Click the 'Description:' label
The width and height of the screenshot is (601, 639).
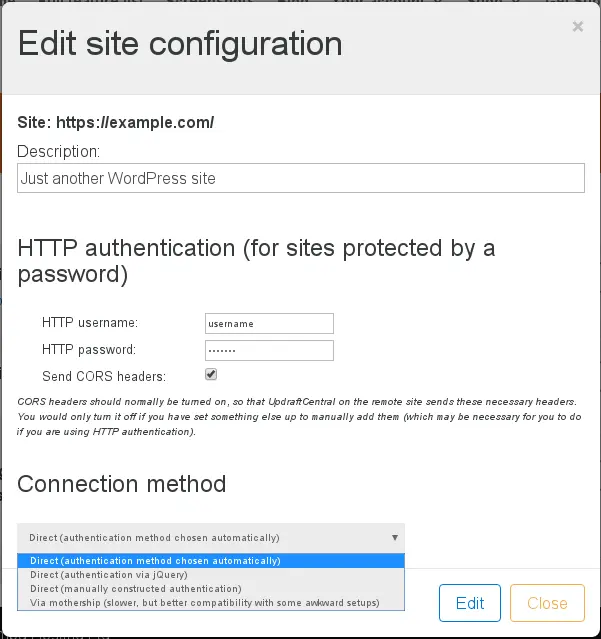point(58,151)
